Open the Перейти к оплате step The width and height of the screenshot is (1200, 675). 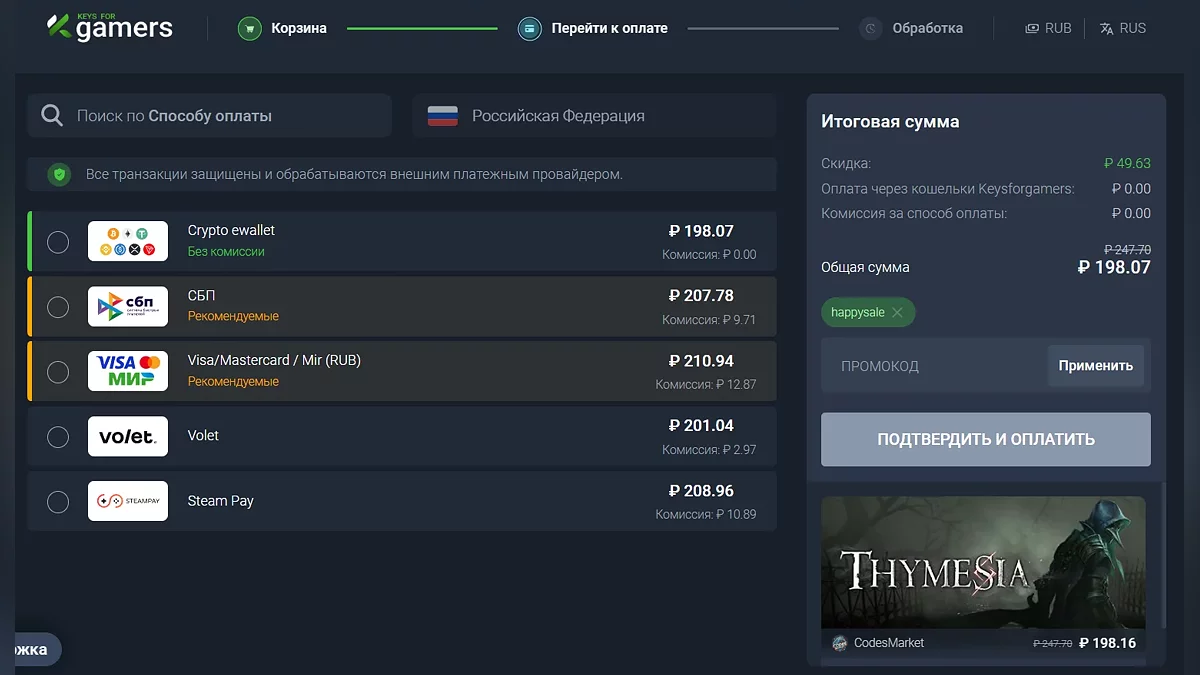(x=609, y=29)
